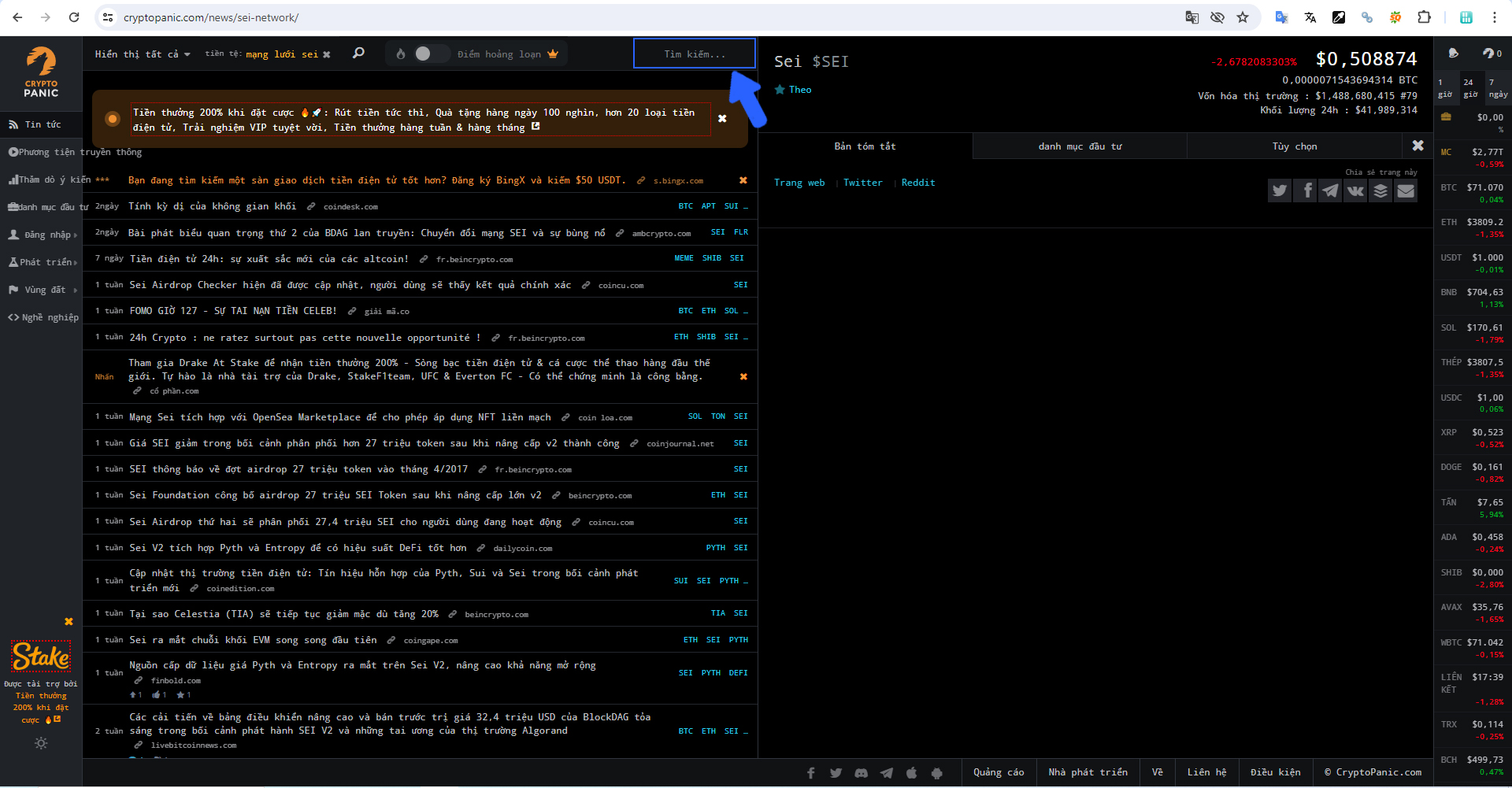Open the Trang web link
Image resolution: width=1512 pixels, height=788 pixels.
pos(799,183)
